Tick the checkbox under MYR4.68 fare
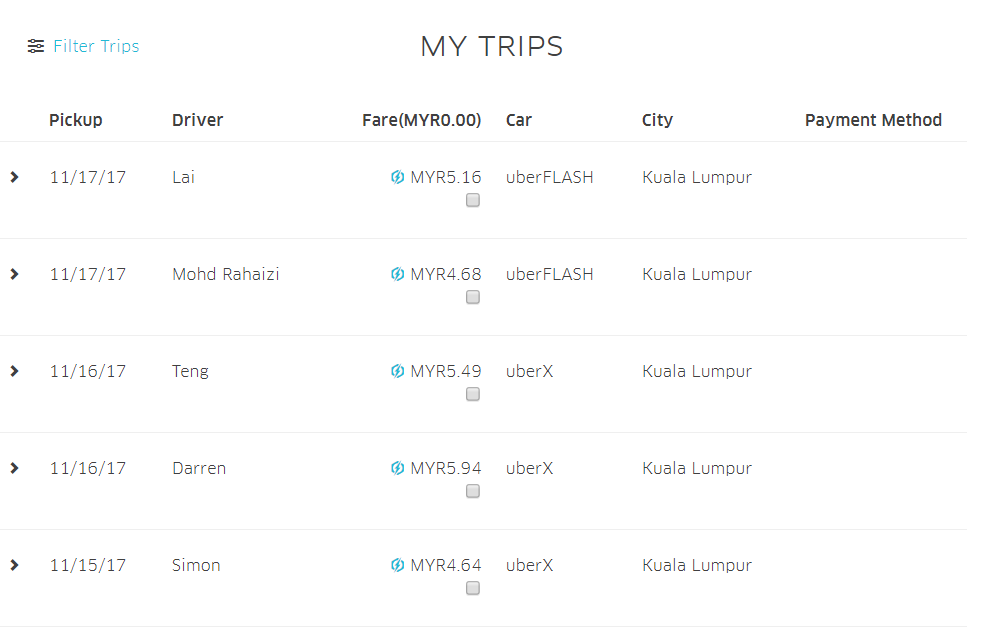The width and height of the screenshot is (991, 627). coord(473,297)
